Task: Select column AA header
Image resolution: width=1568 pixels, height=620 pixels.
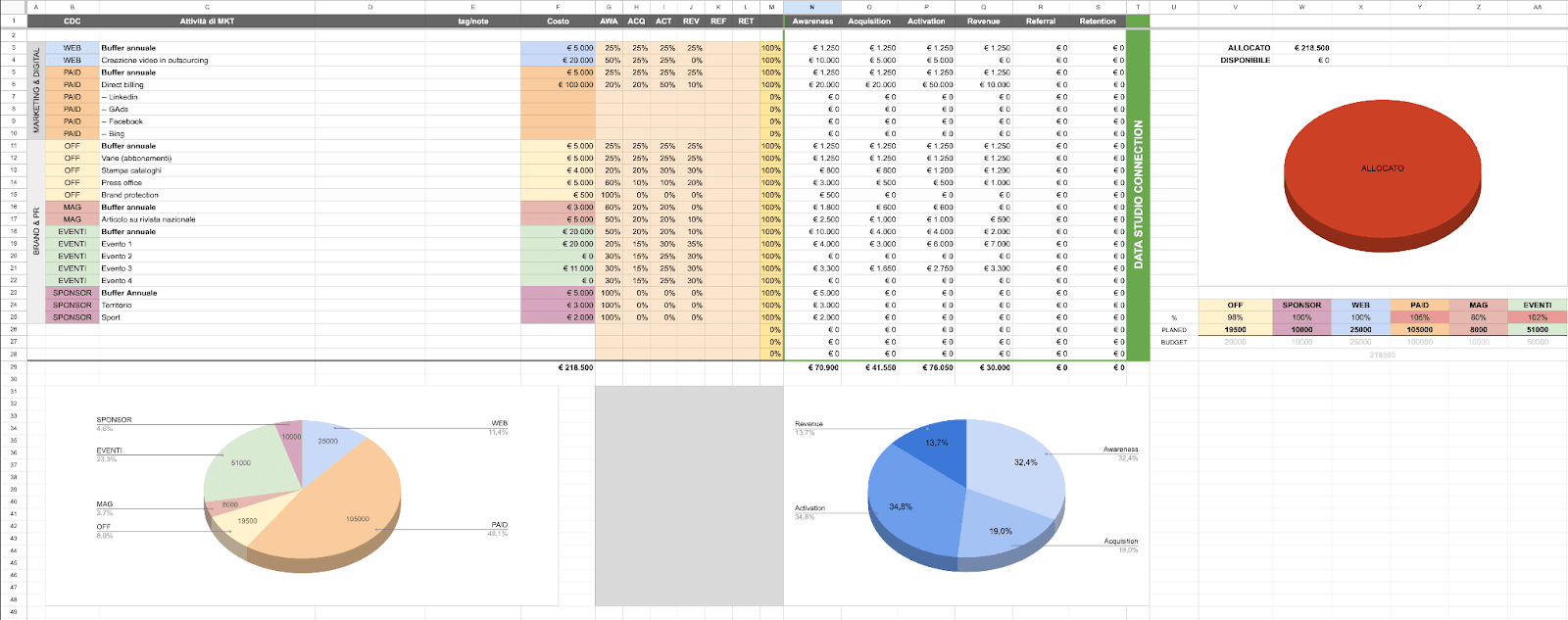Action: (x=1538, y=7)
